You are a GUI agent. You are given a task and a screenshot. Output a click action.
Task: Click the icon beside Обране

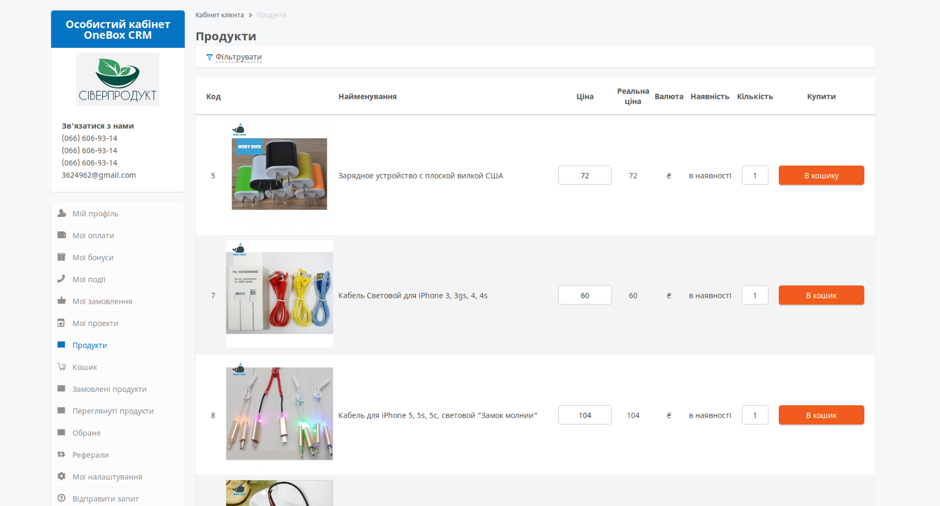(x=61, y=432)
